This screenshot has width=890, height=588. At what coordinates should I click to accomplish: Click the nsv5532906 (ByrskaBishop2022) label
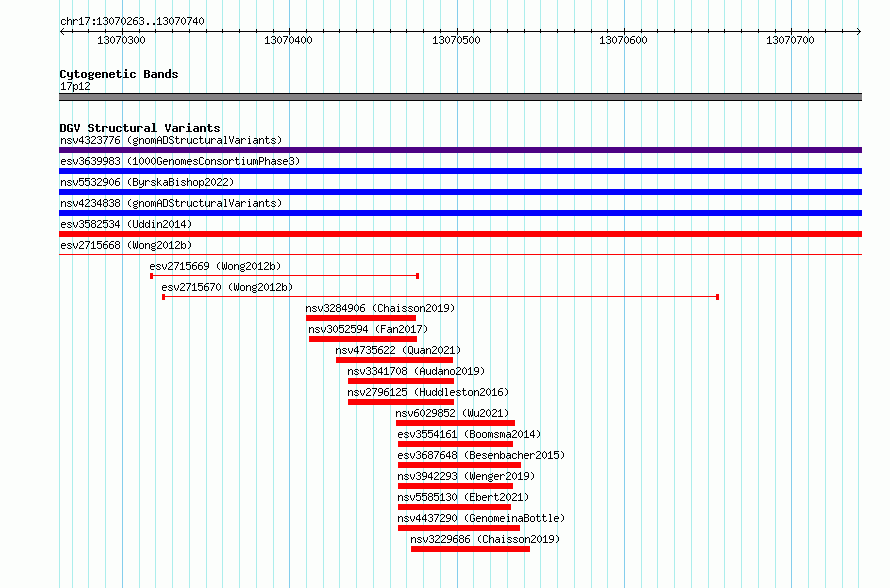(147, 182)
